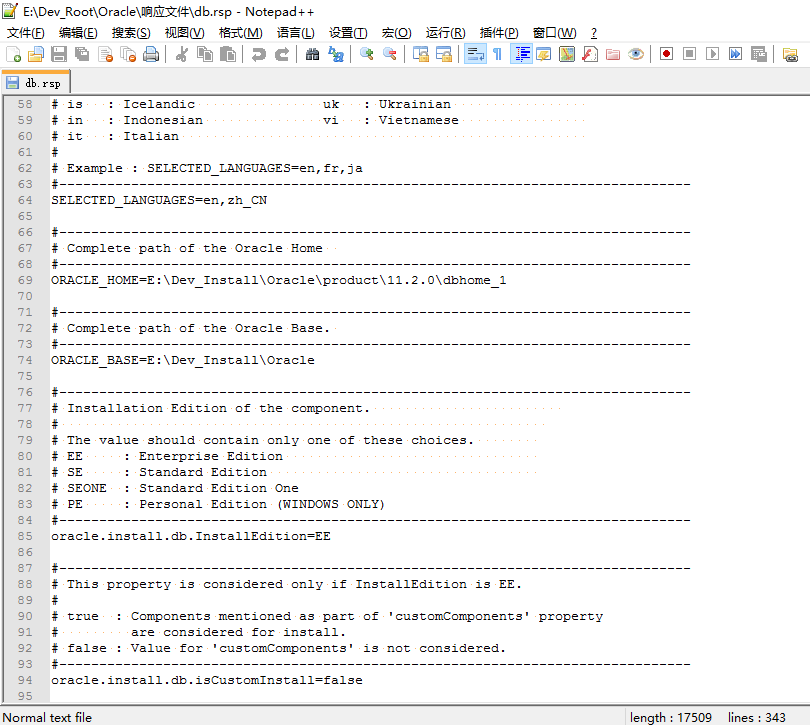Open the 格式(M) menu
Image resolution: width=810 pixels, height=725 pixels.
pyautogui.click(x=240, y=33)
